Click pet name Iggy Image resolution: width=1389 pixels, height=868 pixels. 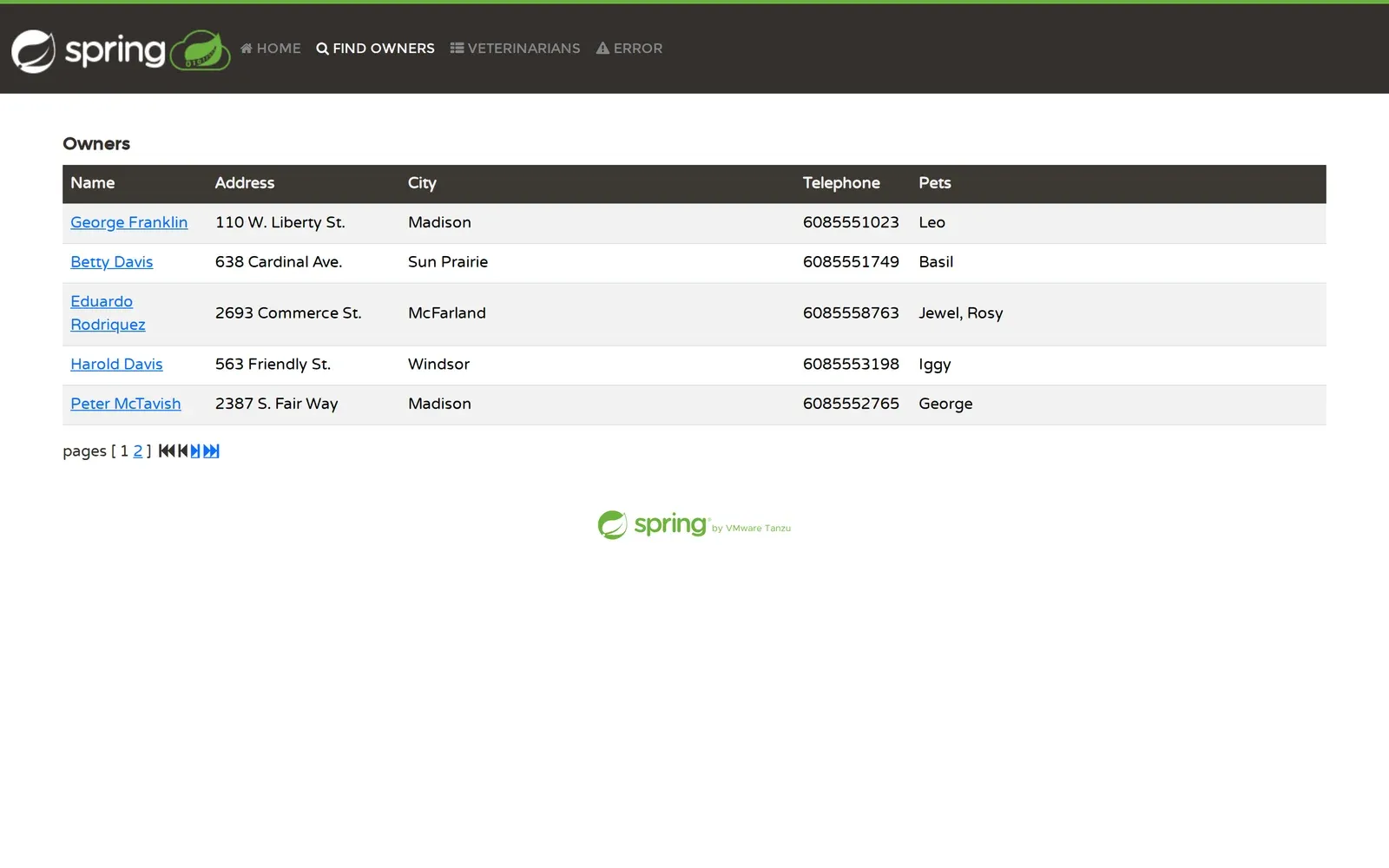click(935, 365)
